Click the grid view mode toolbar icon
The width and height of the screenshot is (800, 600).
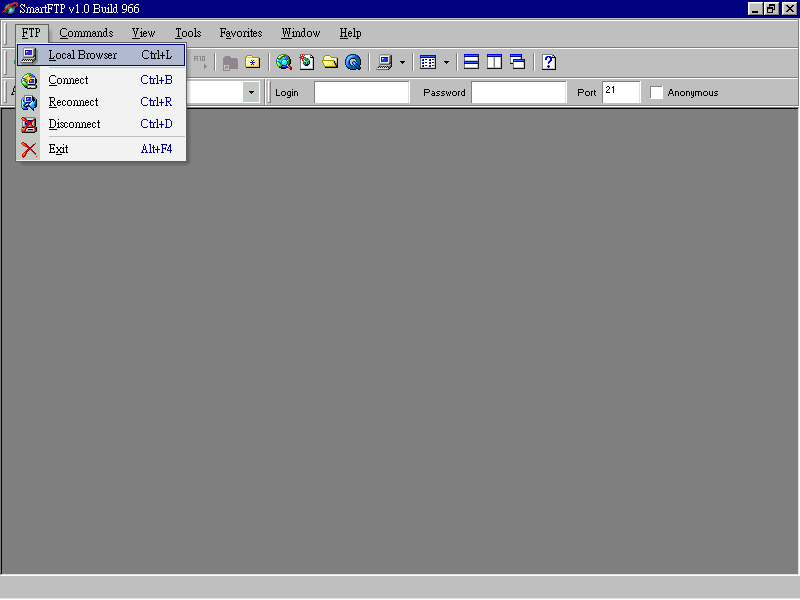pyautogui.click(x=428, y=62)
